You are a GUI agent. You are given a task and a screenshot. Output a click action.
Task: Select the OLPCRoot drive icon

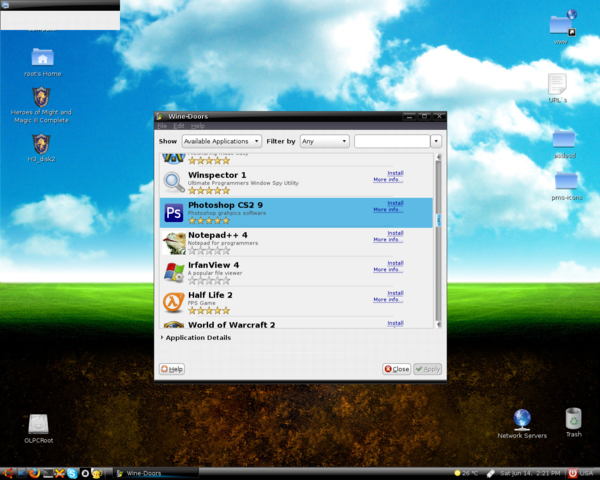38,424
